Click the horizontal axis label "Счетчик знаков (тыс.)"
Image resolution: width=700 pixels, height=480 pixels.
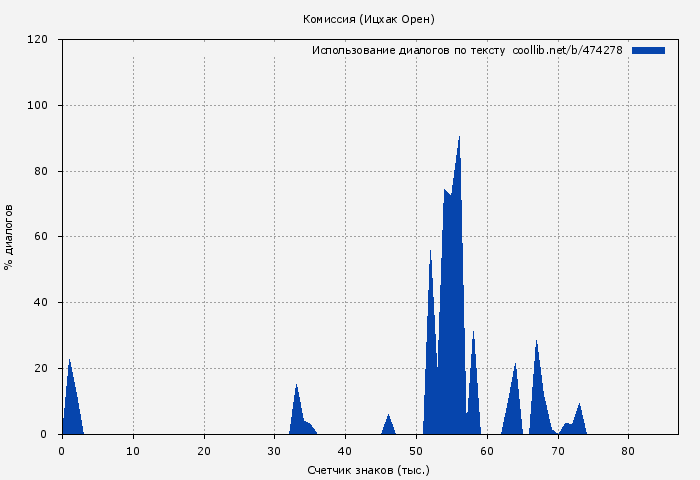tap(368, 469)
